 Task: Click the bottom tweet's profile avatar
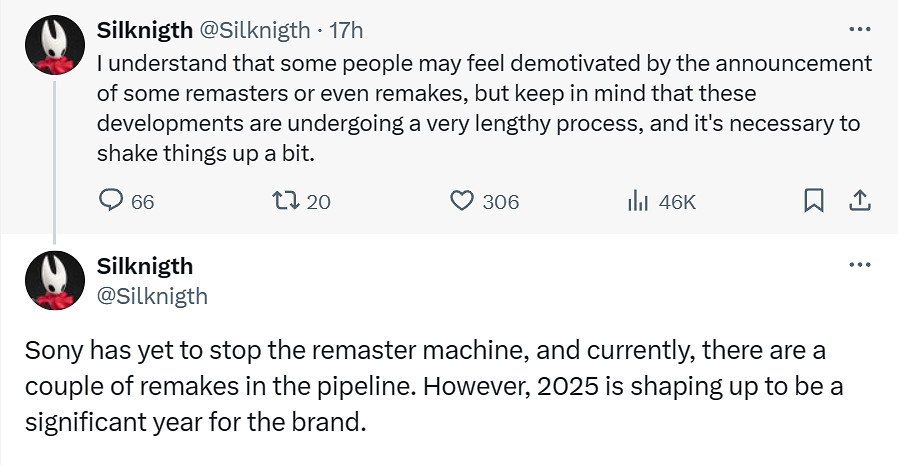[54, 280]
